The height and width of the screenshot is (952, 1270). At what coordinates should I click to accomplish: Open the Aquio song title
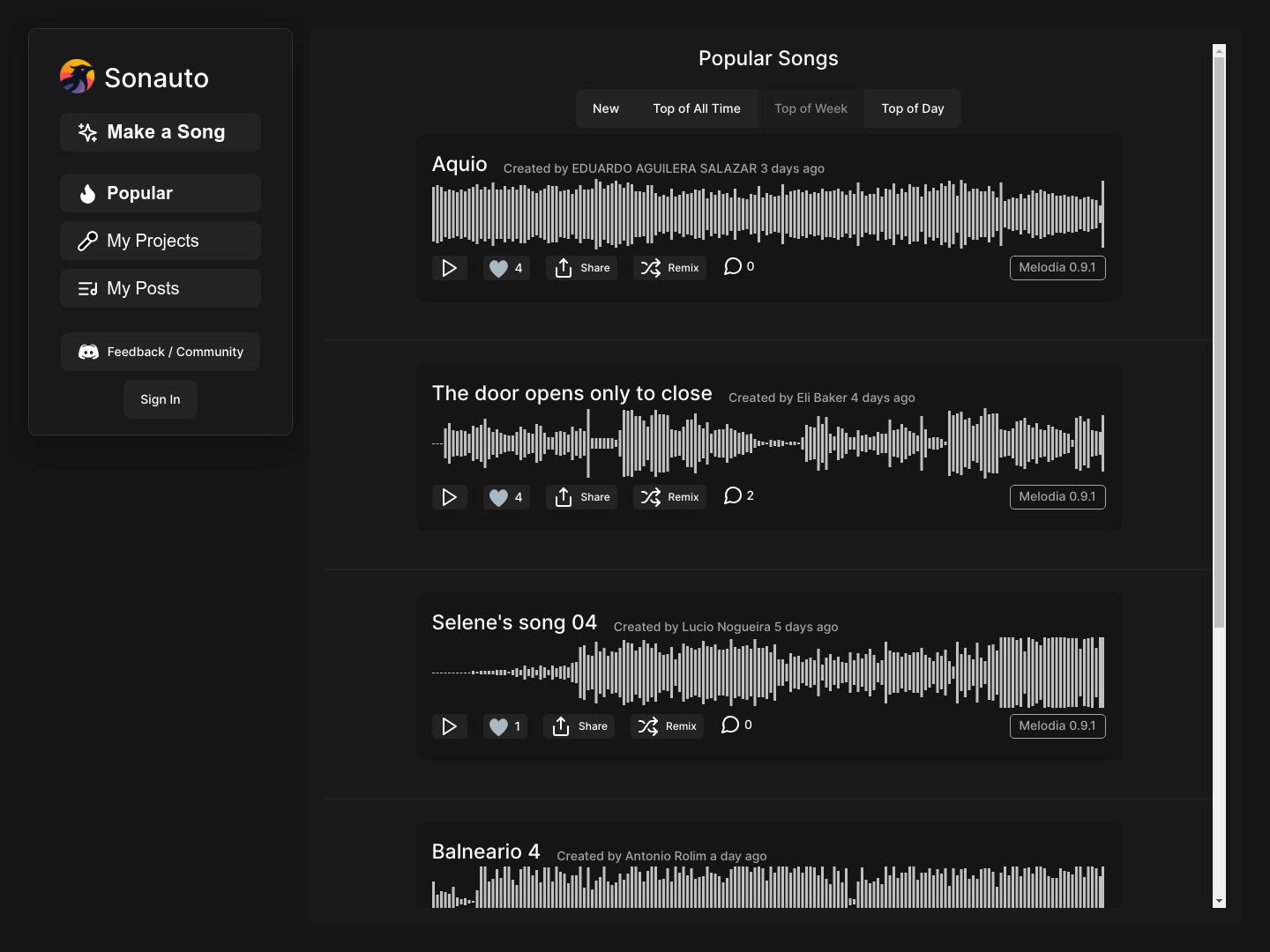click(459, 164)
